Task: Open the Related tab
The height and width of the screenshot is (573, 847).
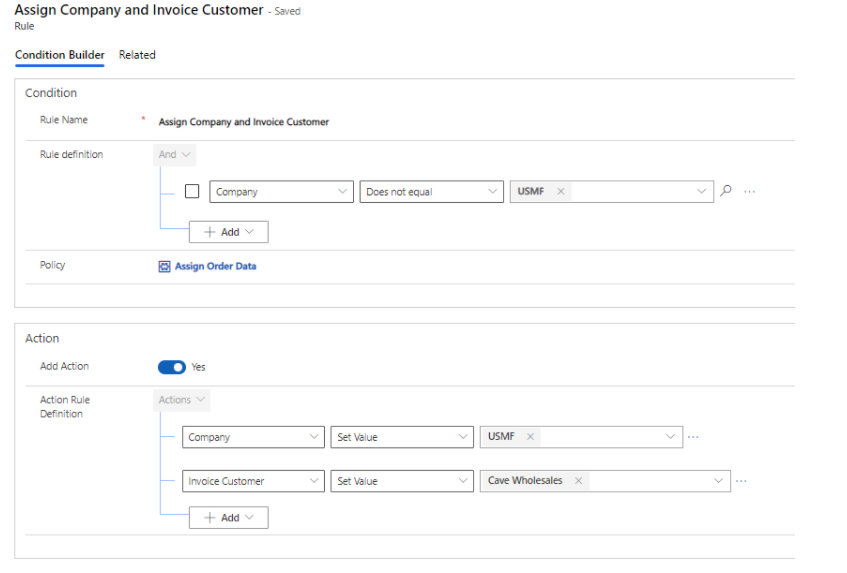Action: pyautogui.click(x=137, y=55)
